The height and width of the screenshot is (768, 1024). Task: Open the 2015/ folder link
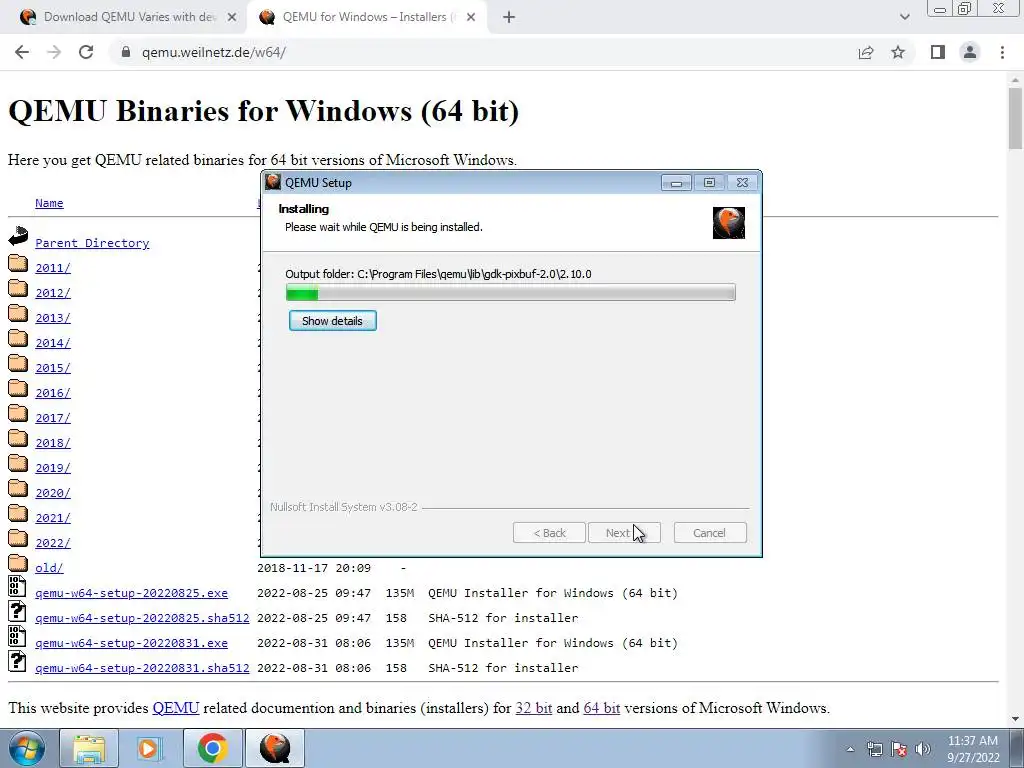(53, 368)
